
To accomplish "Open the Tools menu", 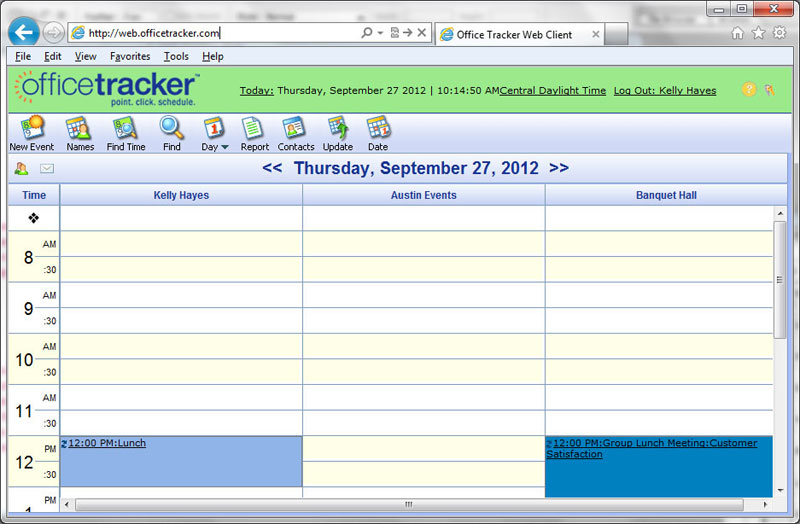I will [176, 57].
